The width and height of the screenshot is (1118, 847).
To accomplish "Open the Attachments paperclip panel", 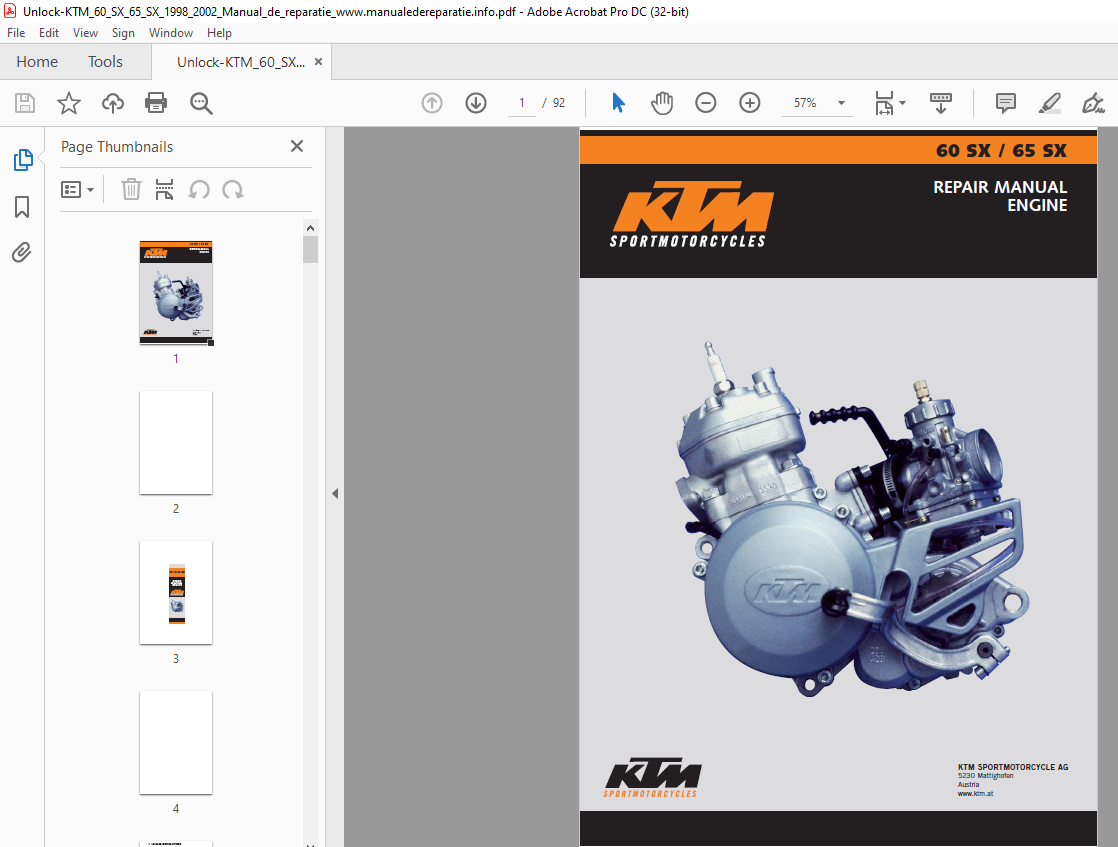I will pos(21,252).
